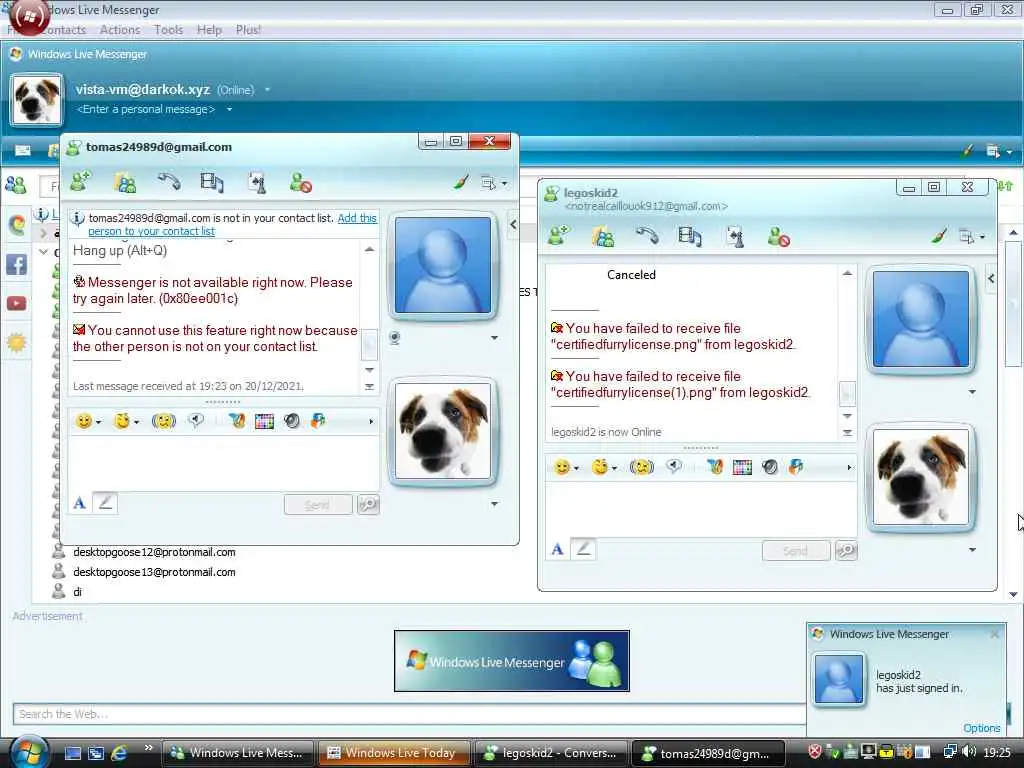Toggle handwriting mode in tomas24989d window
This screenshot has height=768, width=1024.
105,503
